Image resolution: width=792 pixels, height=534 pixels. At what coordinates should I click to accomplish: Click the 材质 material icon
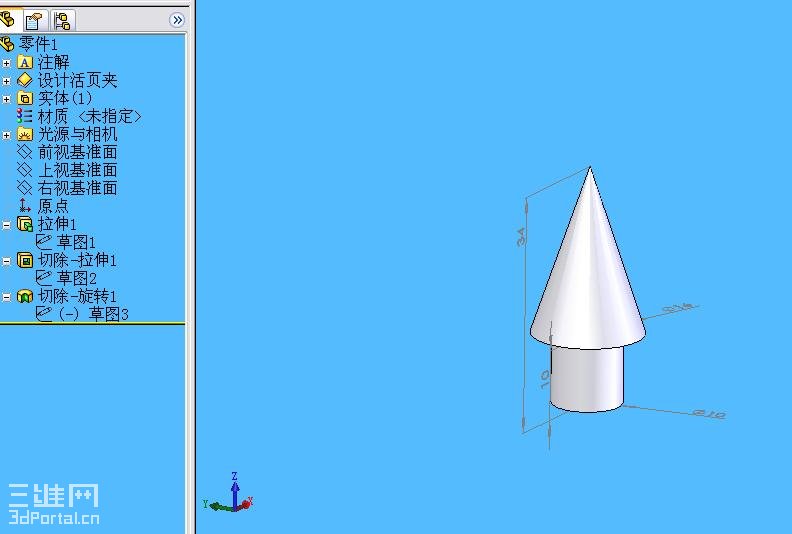coord(24,116)
